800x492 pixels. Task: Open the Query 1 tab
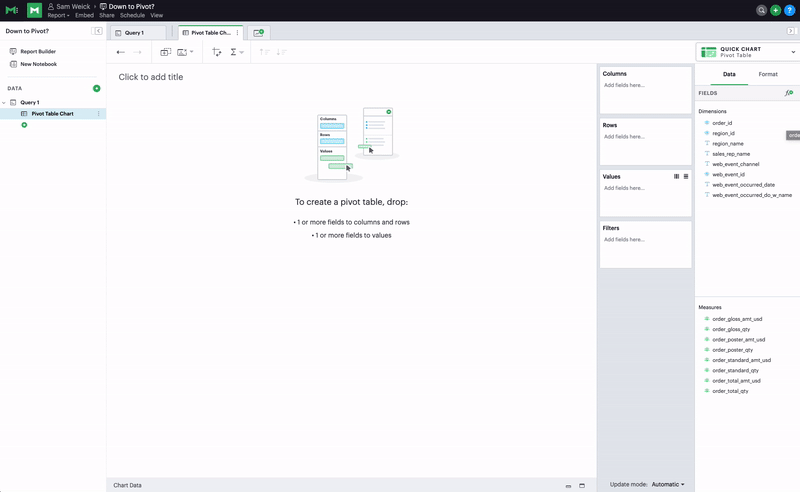134,33
